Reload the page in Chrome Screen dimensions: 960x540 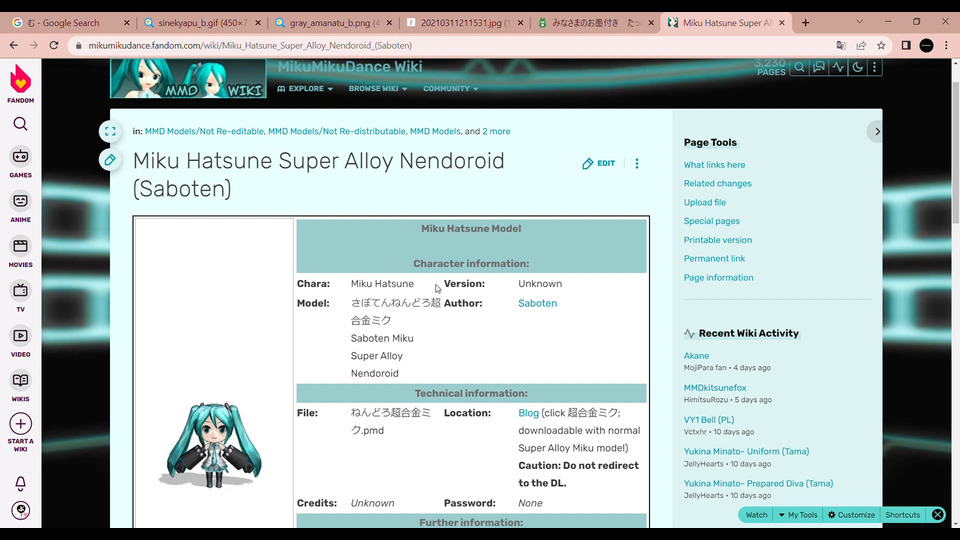coord(54,45)
